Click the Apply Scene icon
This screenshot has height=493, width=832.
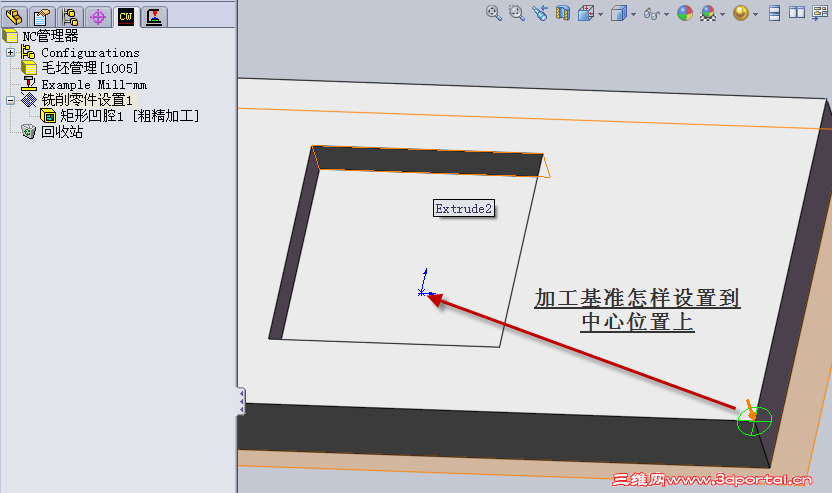pos(708,13)
